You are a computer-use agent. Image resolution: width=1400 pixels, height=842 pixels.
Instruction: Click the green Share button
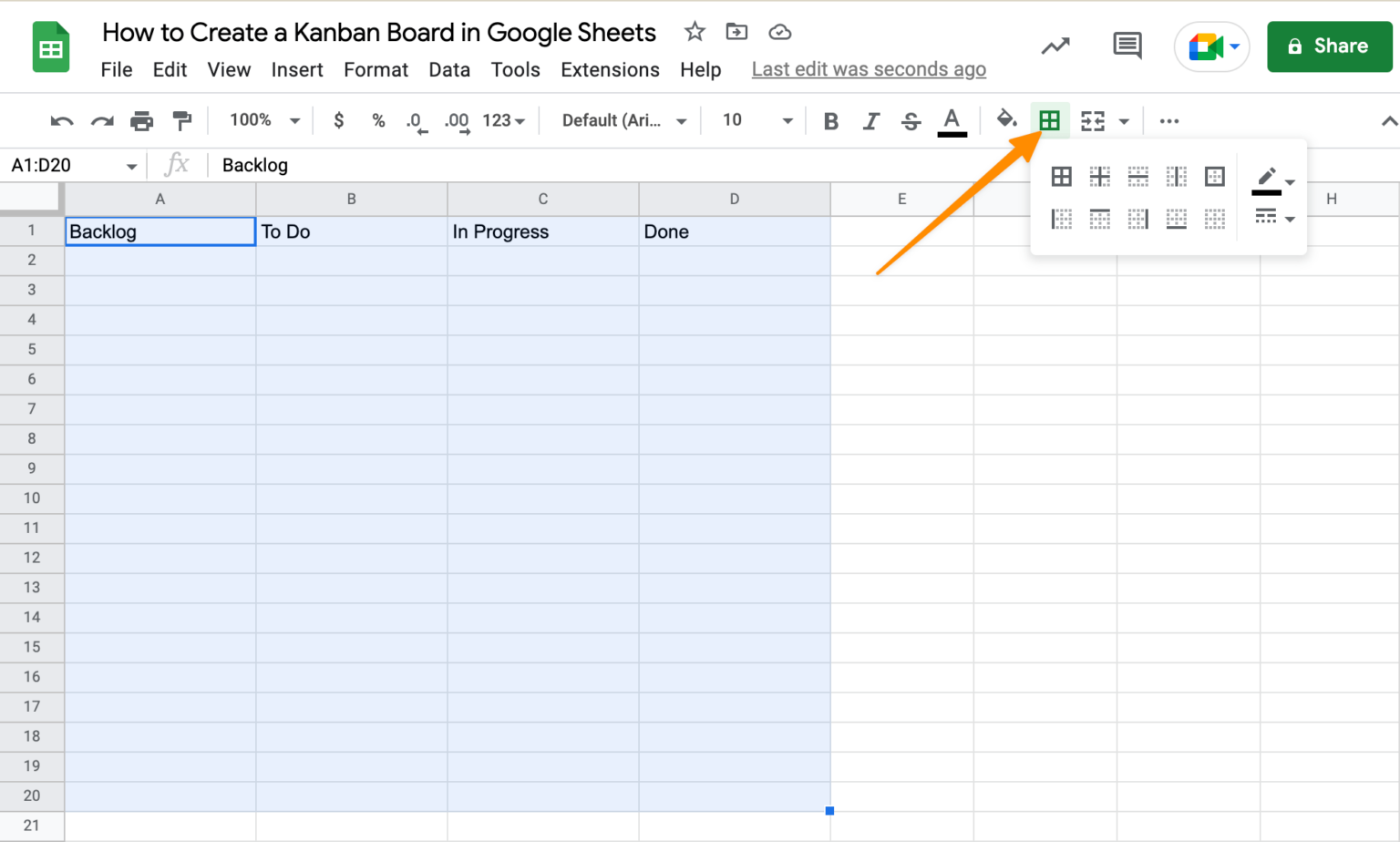[1330, 46]
